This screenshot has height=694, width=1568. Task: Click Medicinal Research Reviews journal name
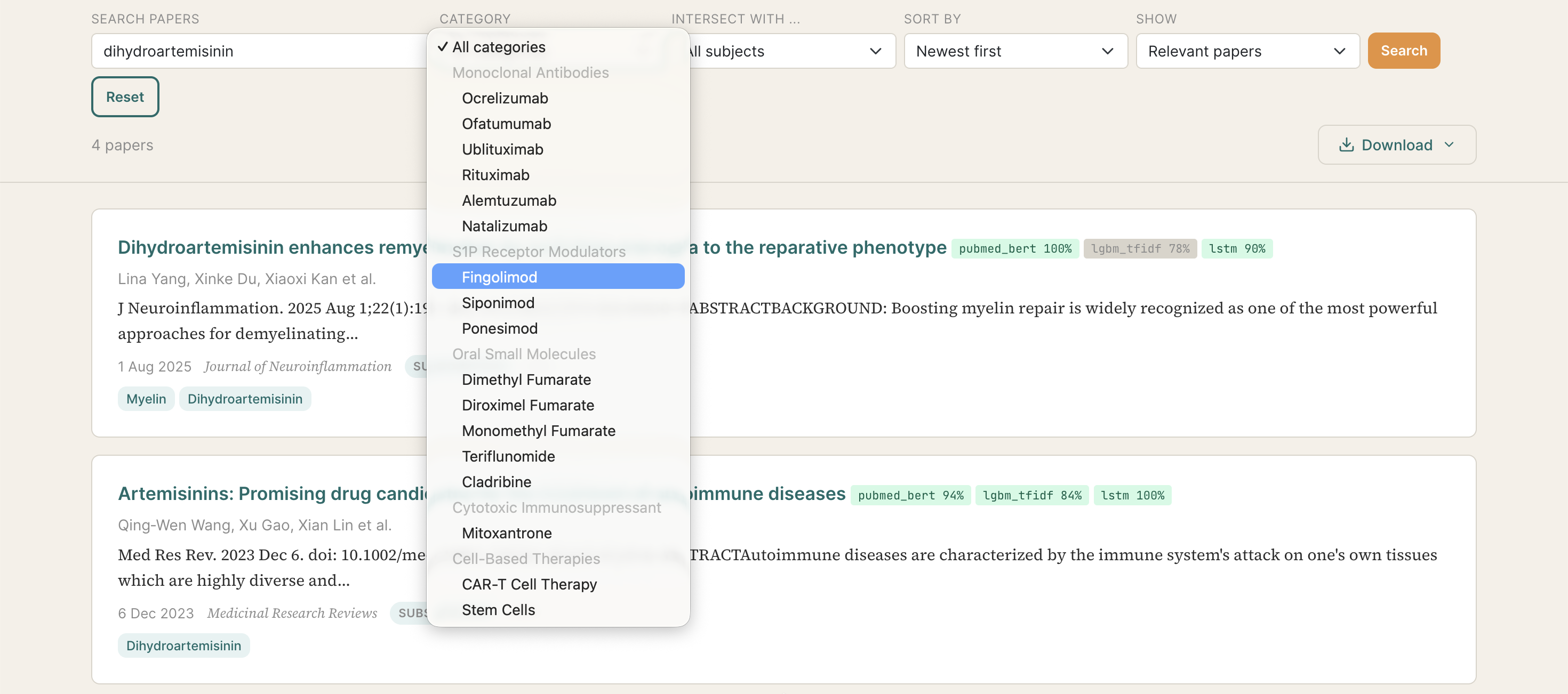tap(292, 613)
